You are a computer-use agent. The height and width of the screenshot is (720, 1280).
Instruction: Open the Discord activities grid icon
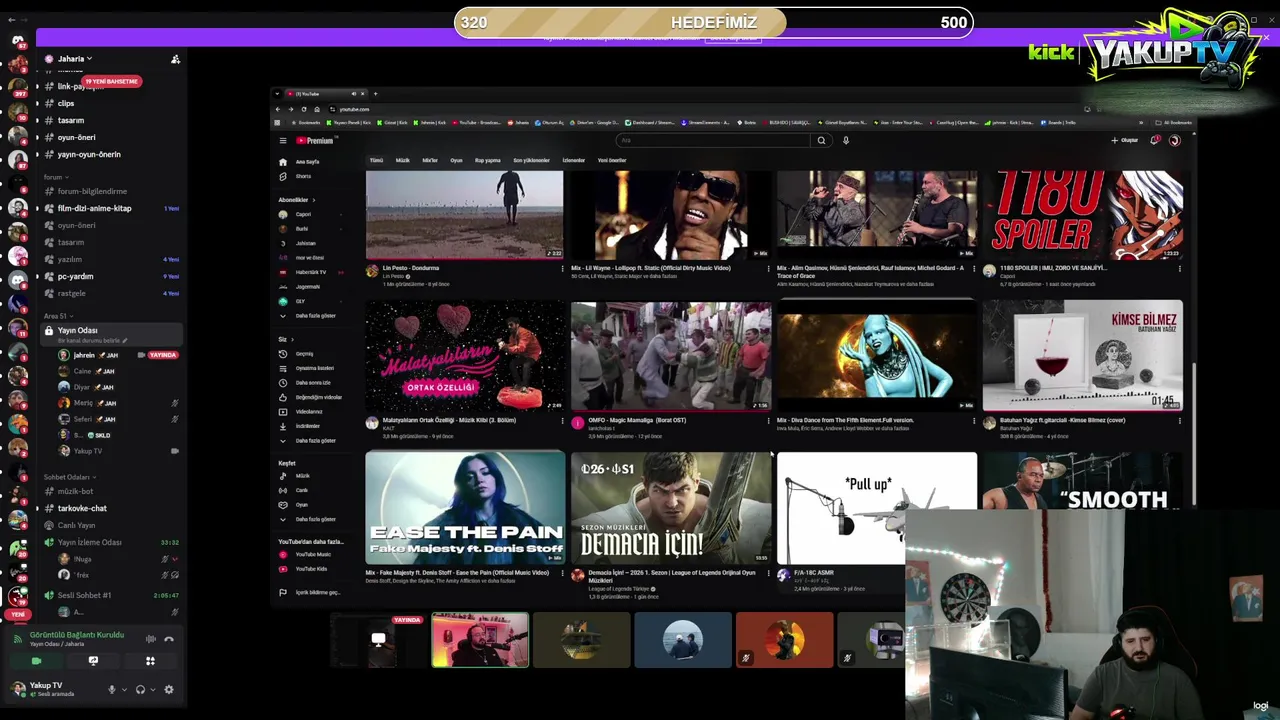click(x=150, y=661)
